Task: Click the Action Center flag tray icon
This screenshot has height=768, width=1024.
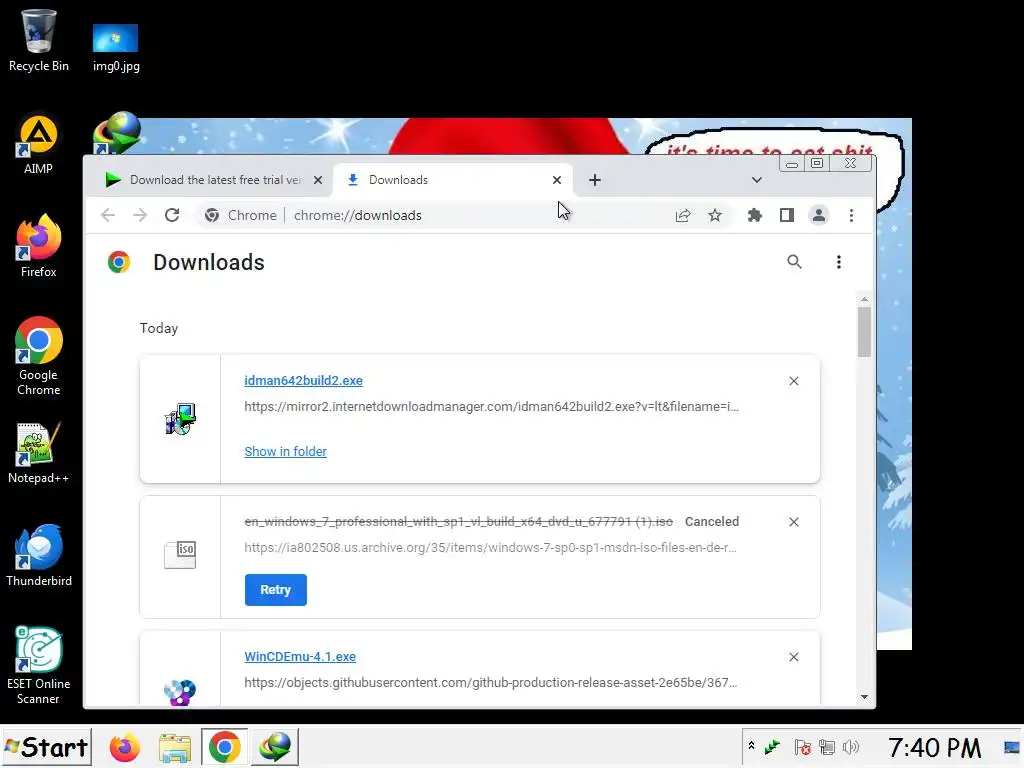Action: 803,746
